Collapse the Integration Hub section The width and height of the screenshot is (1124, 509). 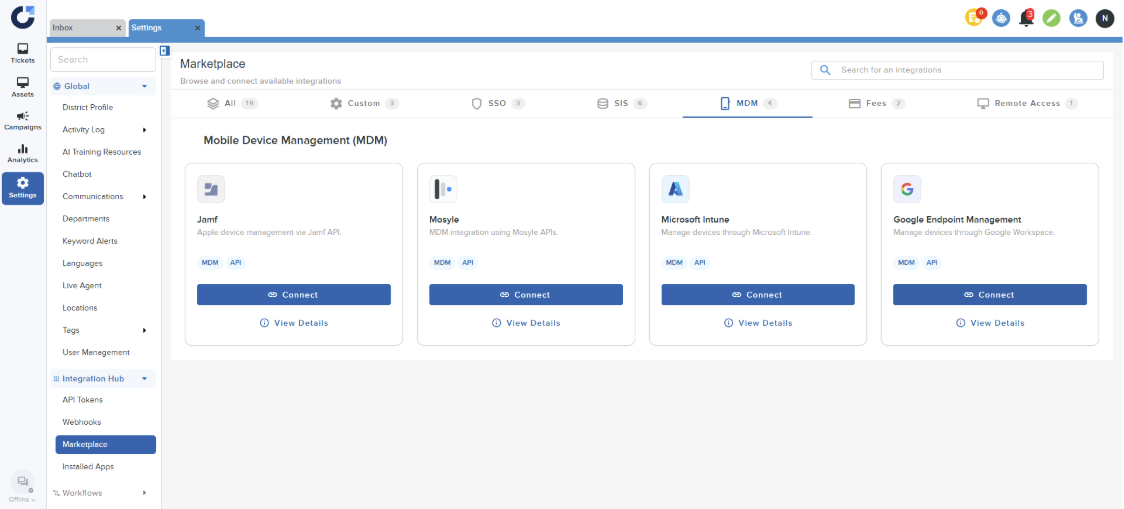(x=144, y=379)
